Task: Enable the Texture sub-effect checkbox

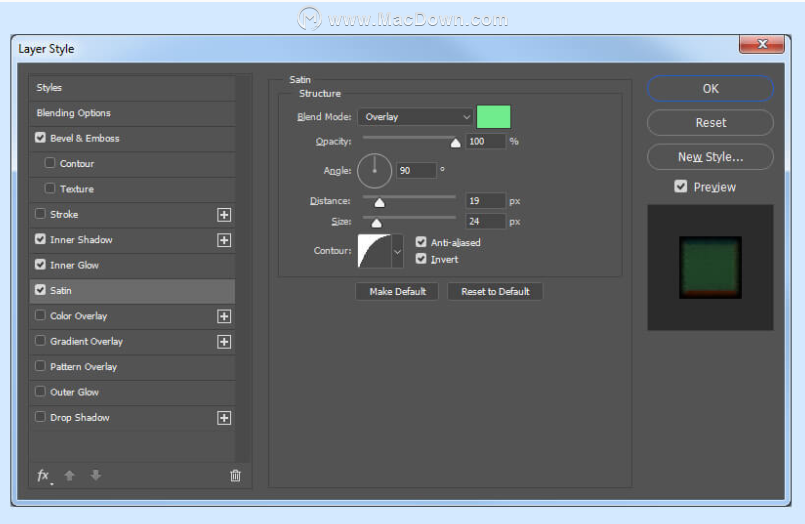Action: 49,188
